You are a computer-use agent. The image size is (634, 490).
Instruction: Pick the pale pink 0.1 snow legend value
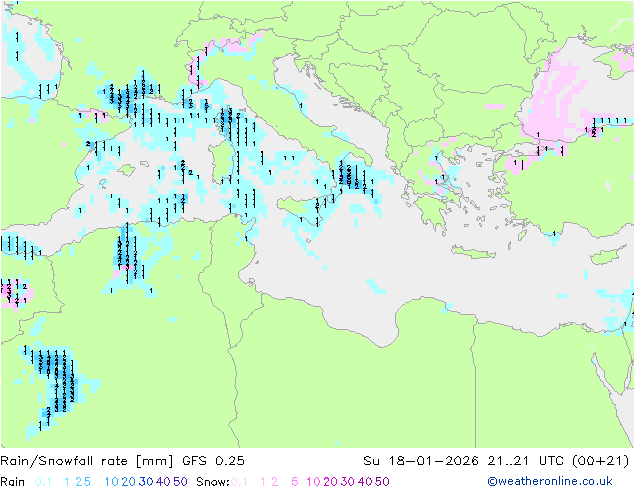coord(239,482)
